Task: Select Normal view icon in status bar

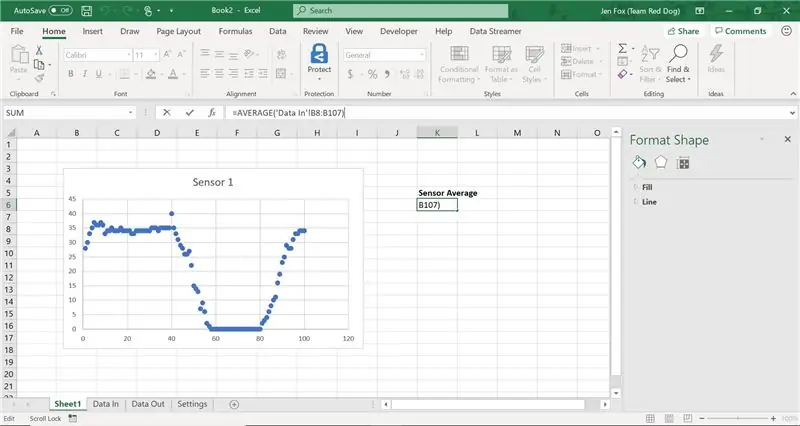Action: click(x=650, y=418)
